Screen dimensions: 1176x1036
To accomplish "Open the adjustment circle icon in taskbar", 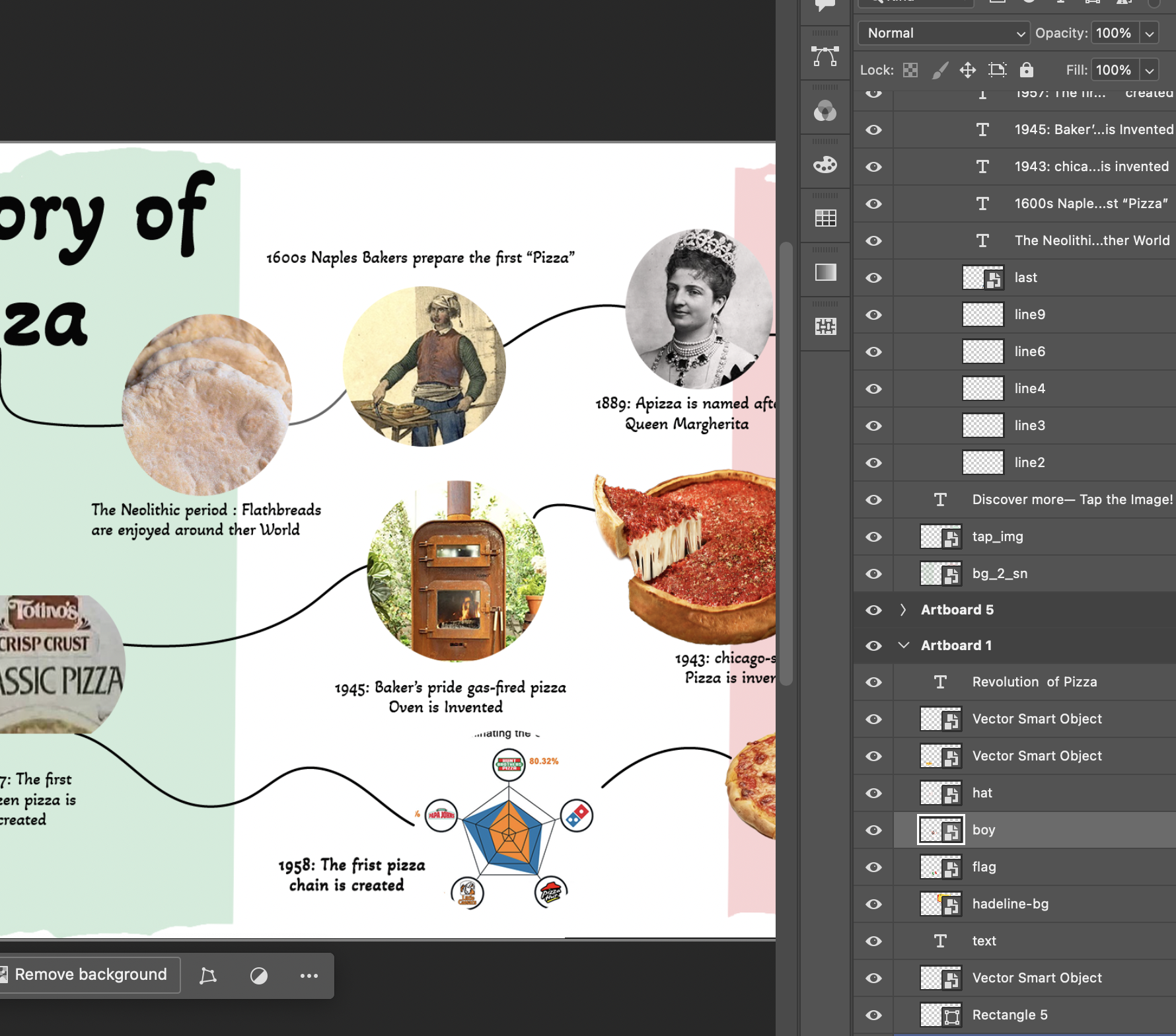I will pos(259,975).
